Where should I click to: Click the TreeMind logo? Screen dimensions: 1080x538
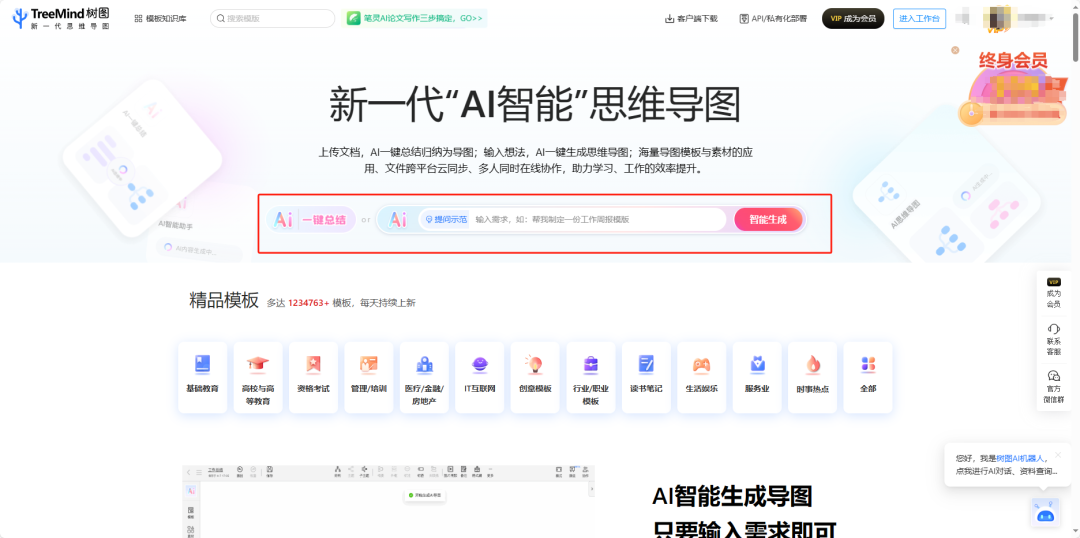61,19
